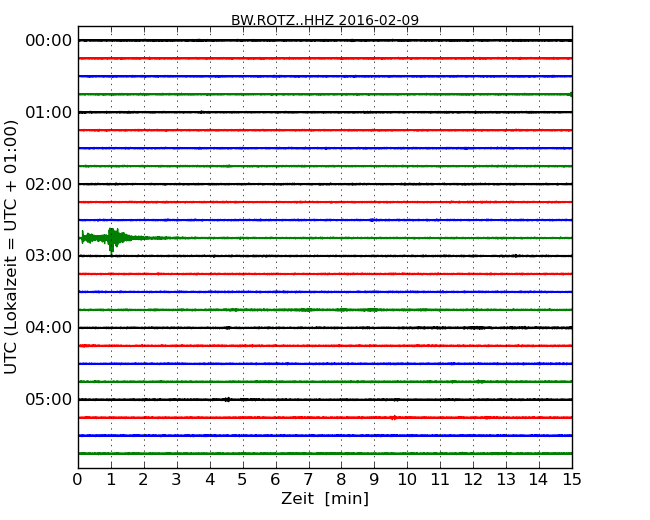Click the 04:00 time label

49,328
